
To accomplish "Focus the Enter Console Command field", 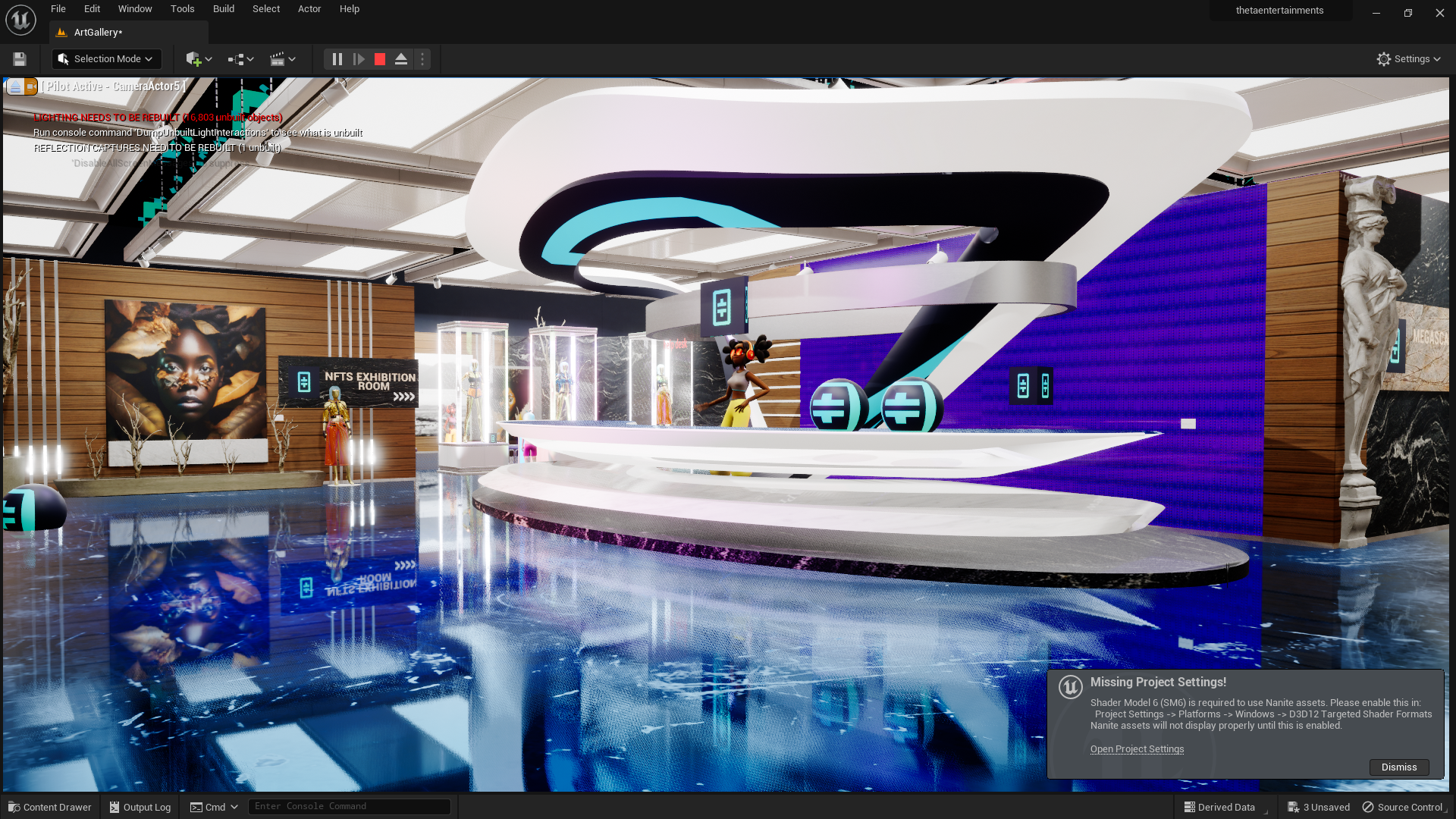I will click(x=349, y=807).
